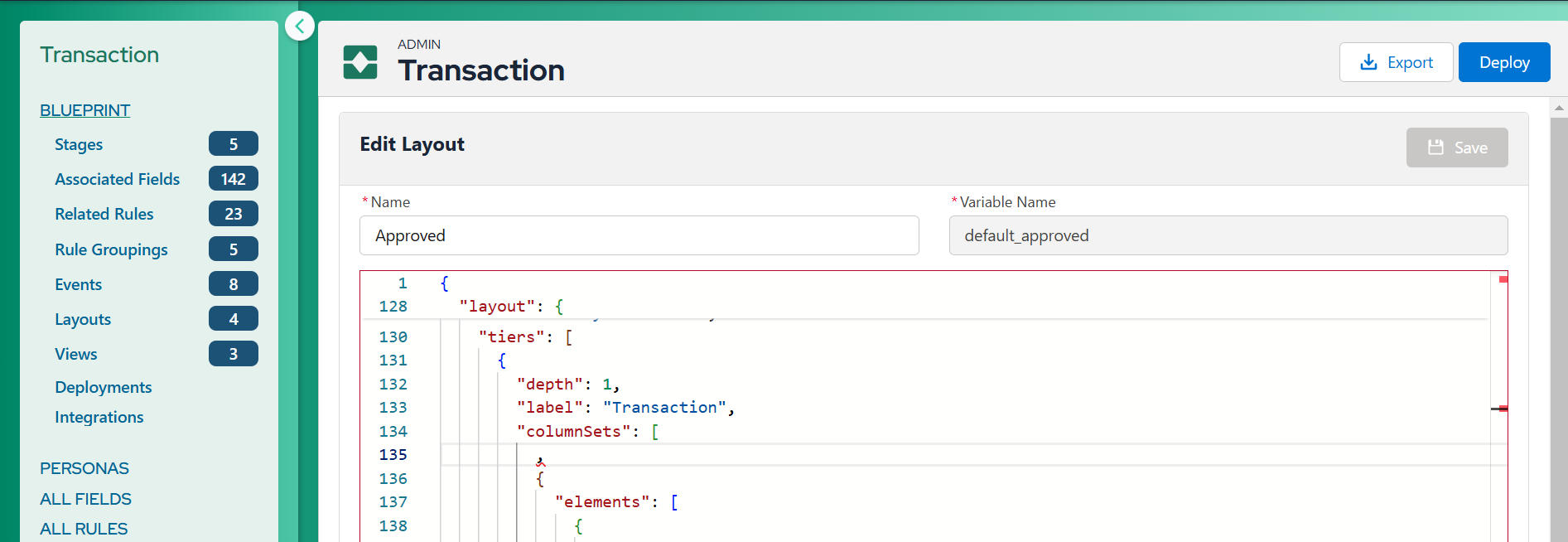Click the "layout" key on sticky line 128
1568x542 pixels.
tap(497, 306)
